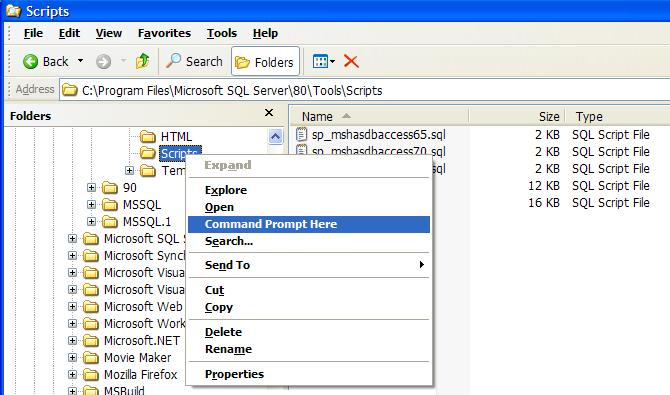Click the 12 KB size cell

[544, 186]
